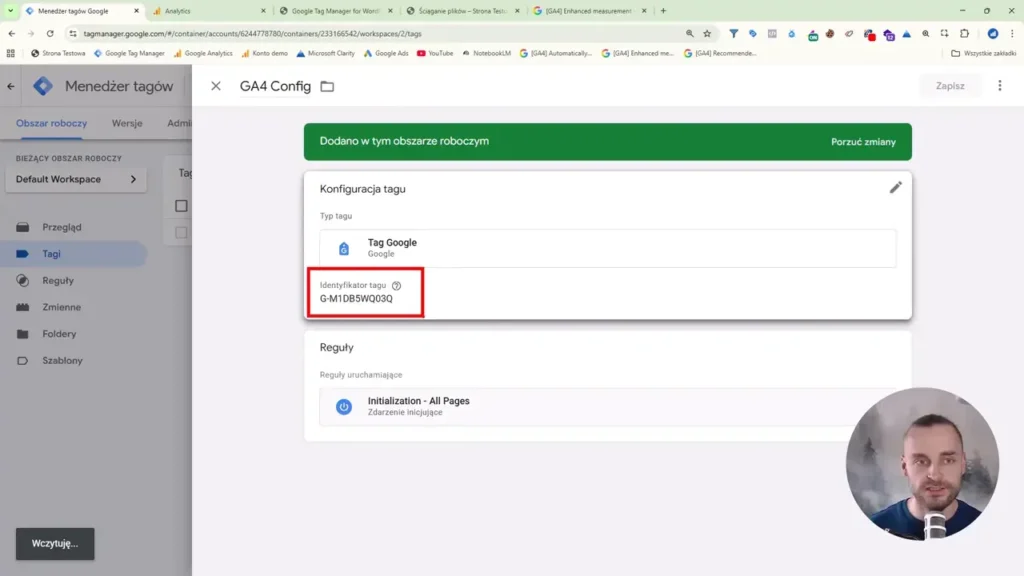Viewport: 1024px width, 576px height.
Task: Click the address bar URL
Action: coord(252,34)
